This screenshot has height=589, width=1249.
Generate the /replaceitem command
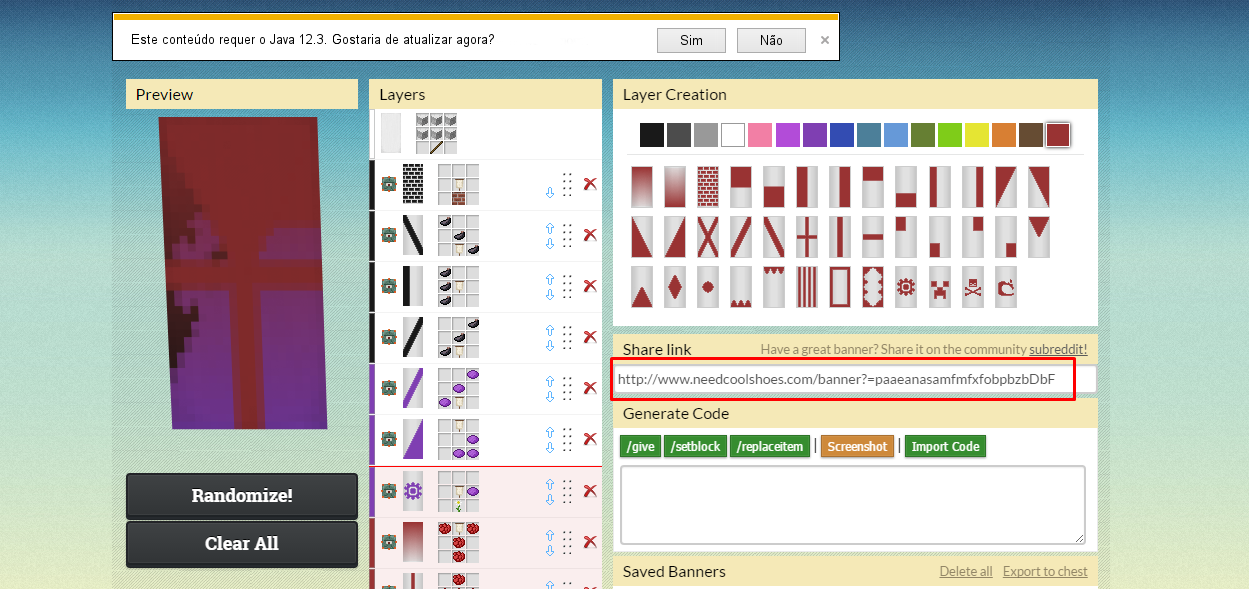(x=770, y=446)
